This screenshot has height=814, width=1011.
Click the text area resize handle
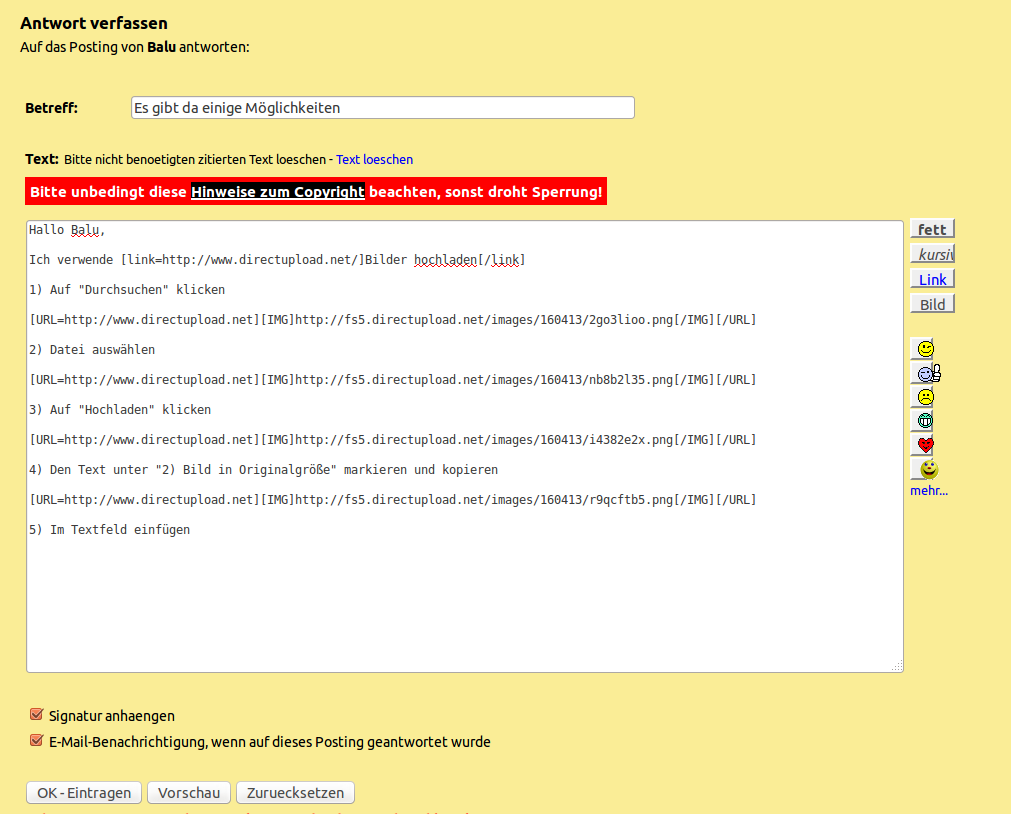click(897, 666)
